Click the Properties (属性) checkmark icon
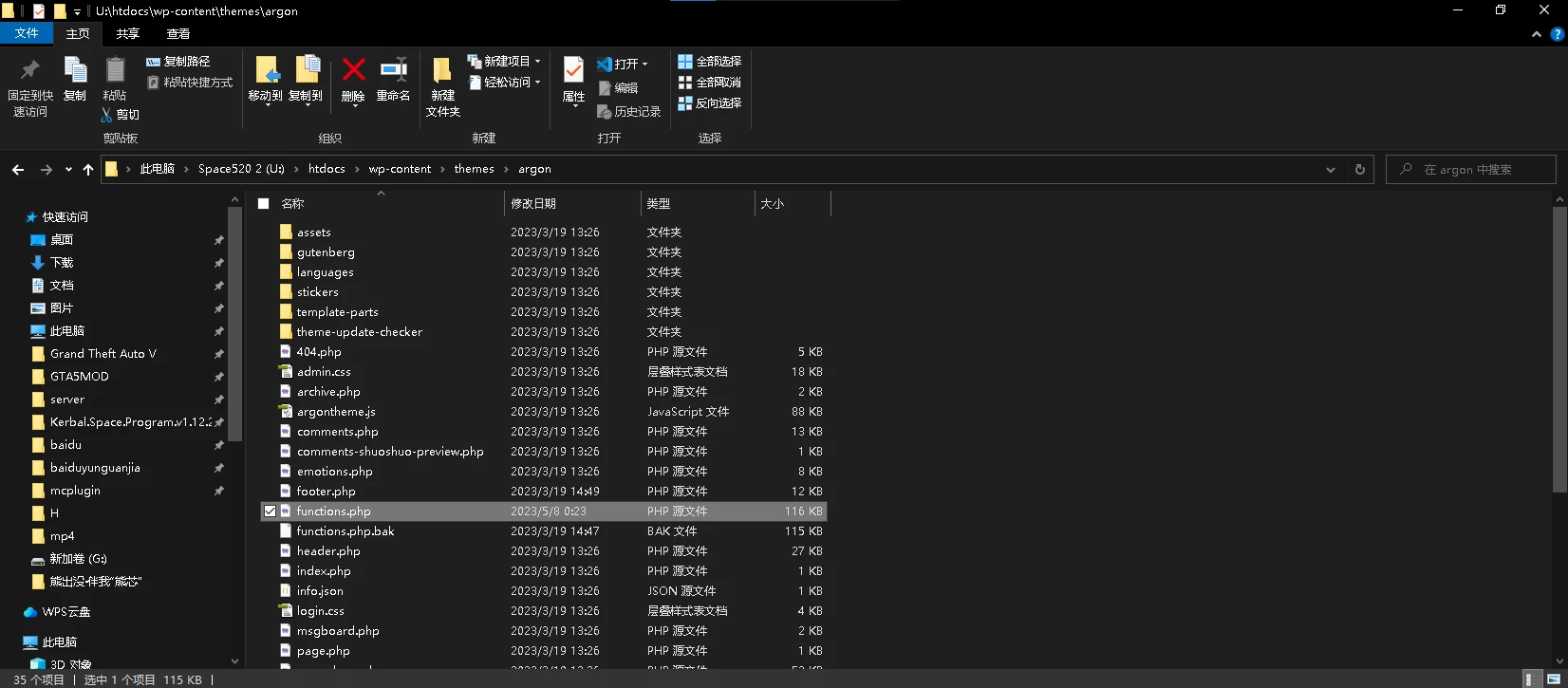Screen dimensions: 1568x688 [x=573, y=70]
